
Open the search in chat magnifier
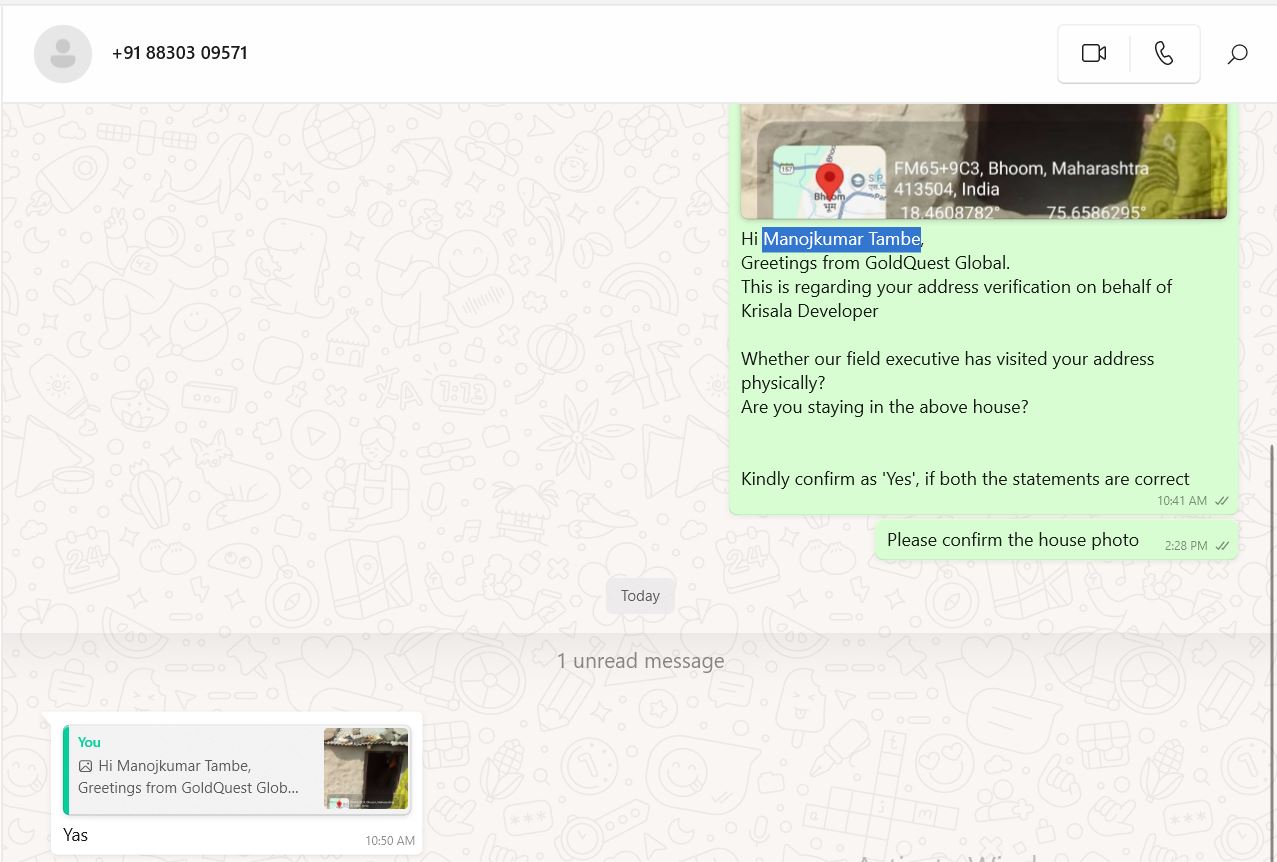tap(1237, 54)
